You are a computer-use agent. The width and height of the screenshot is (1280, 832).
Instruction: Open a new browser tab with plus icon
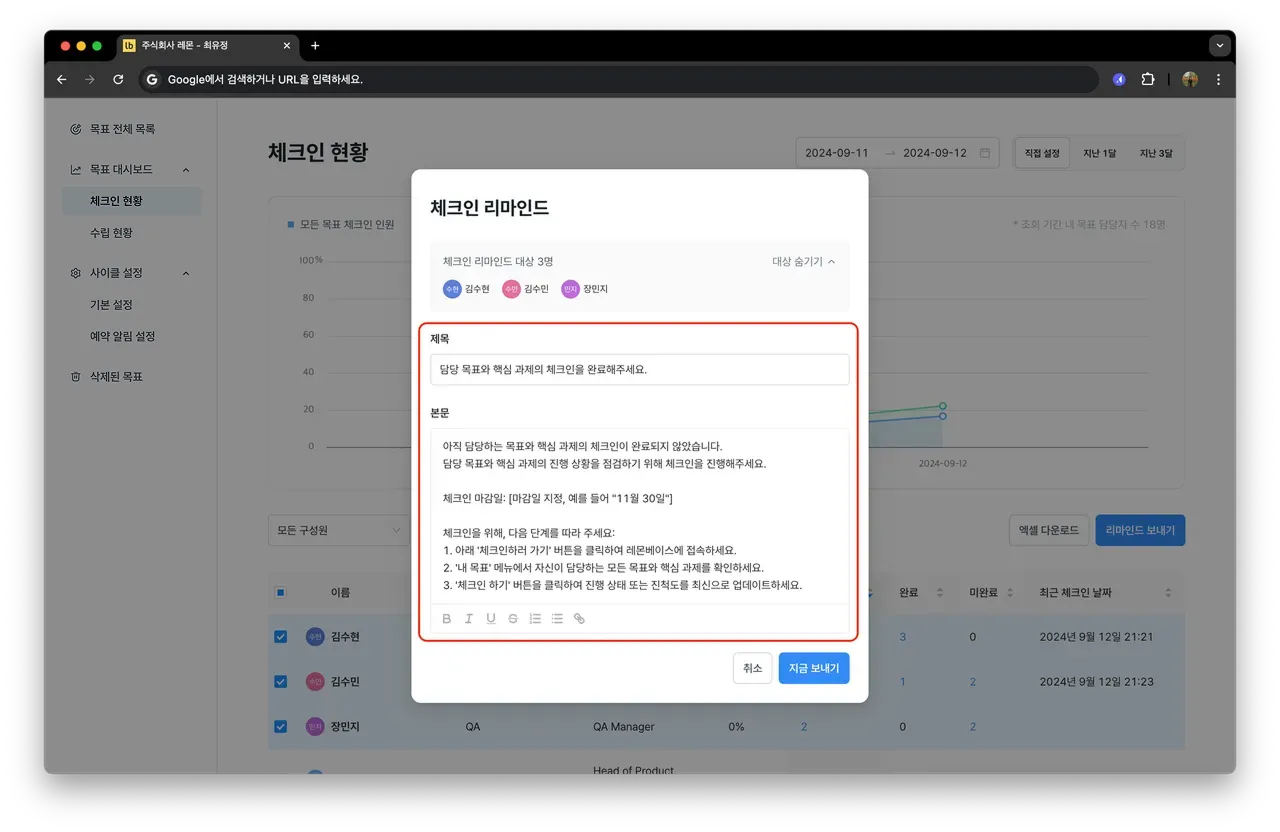[315, 46]
